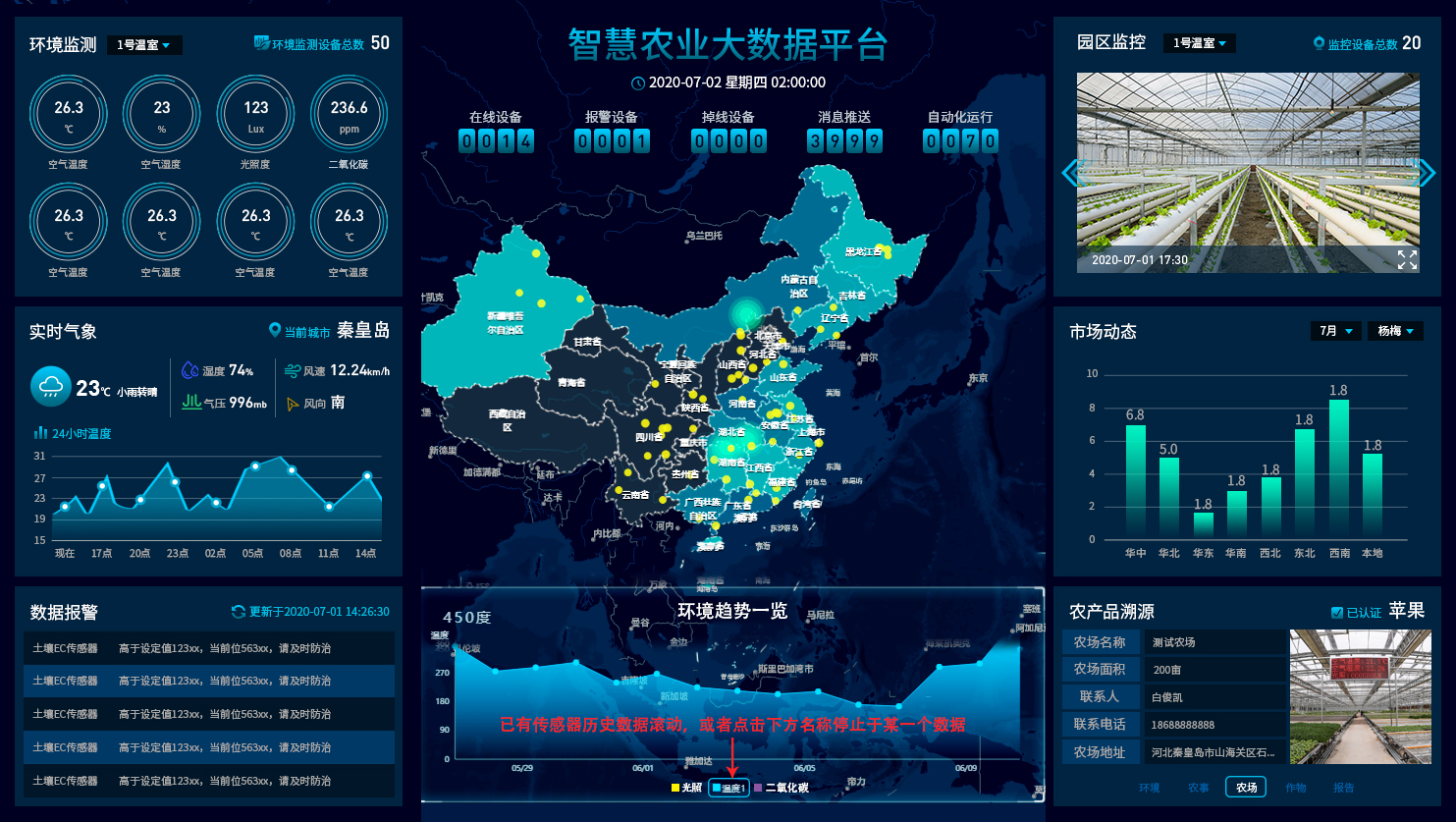Click the 二氧化碳 236.6 ppm gauge

point(349,115)
